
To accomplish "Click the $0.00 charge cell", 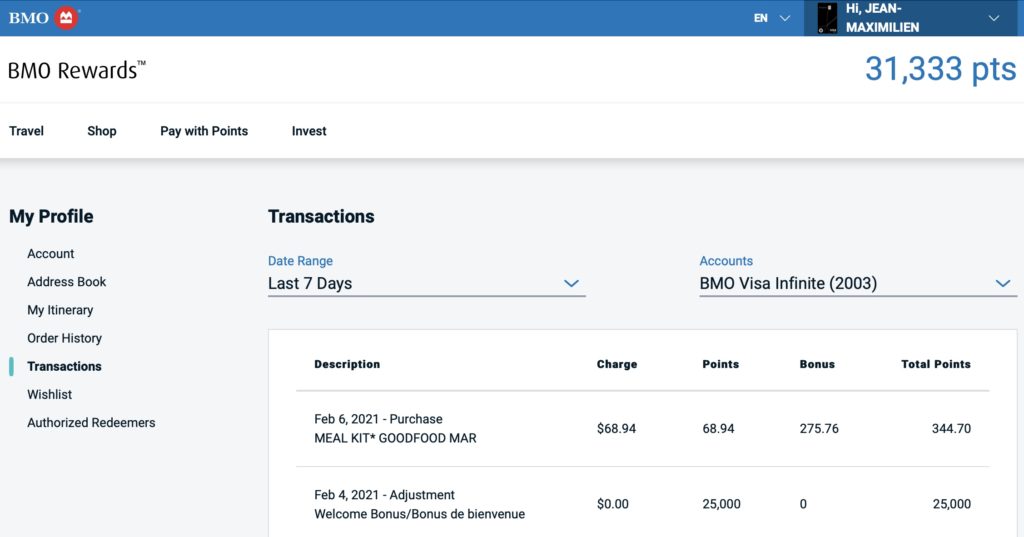I will pos(613,504).
